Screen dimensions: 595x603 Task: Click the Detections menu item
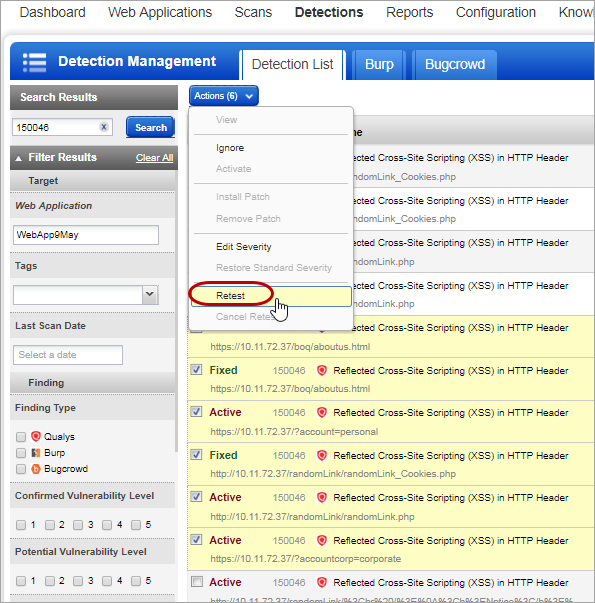pos(329,12)
